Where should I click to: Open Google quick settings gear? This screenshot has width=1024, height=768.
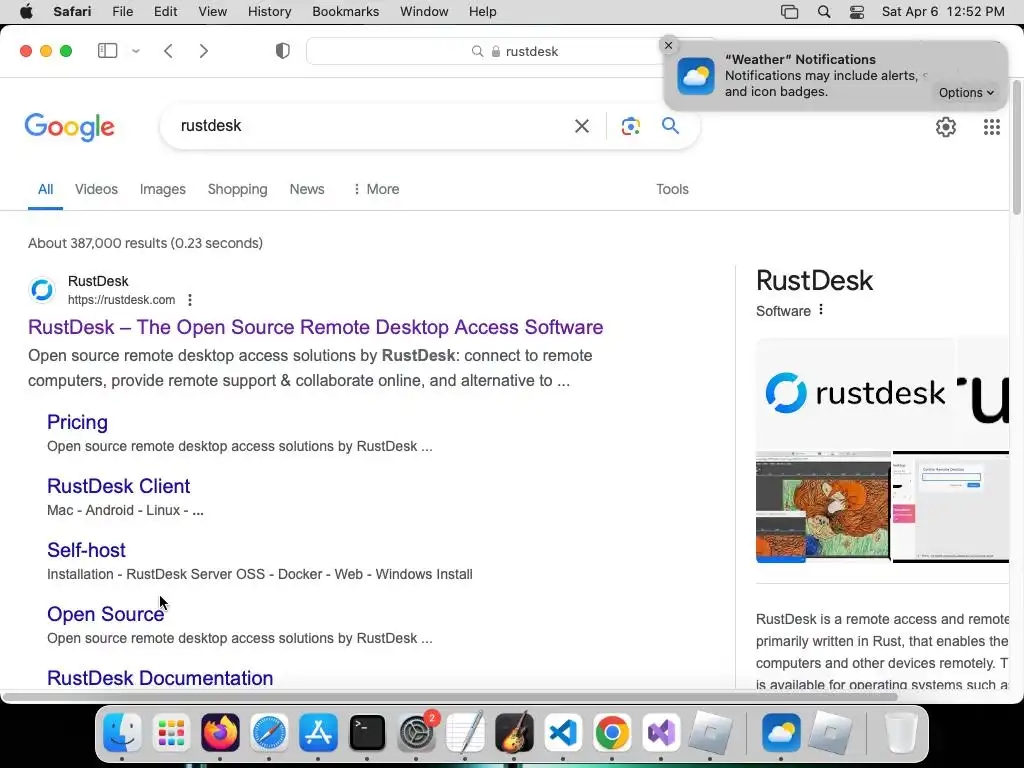pyautogui.click(x=946, y=127)
